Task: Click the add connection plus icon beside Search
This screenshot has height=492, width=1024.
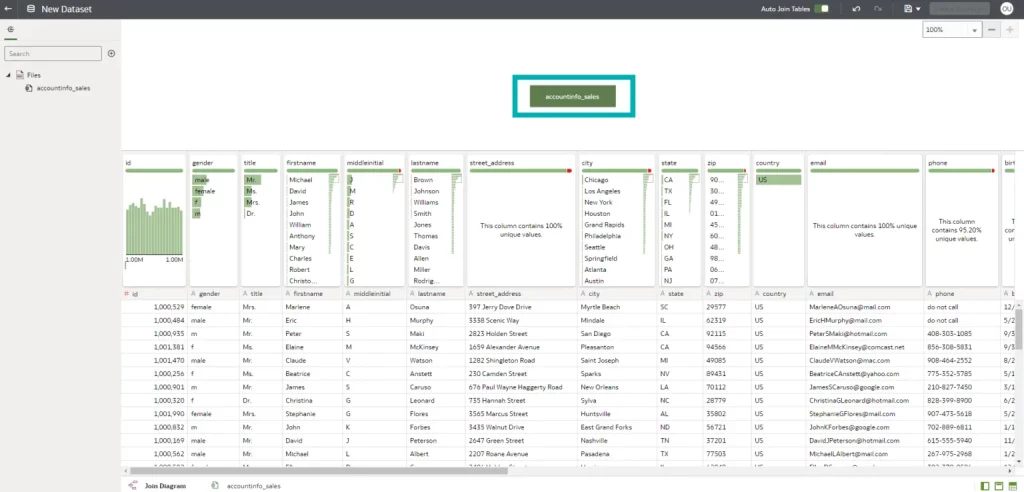Action: 111,54
